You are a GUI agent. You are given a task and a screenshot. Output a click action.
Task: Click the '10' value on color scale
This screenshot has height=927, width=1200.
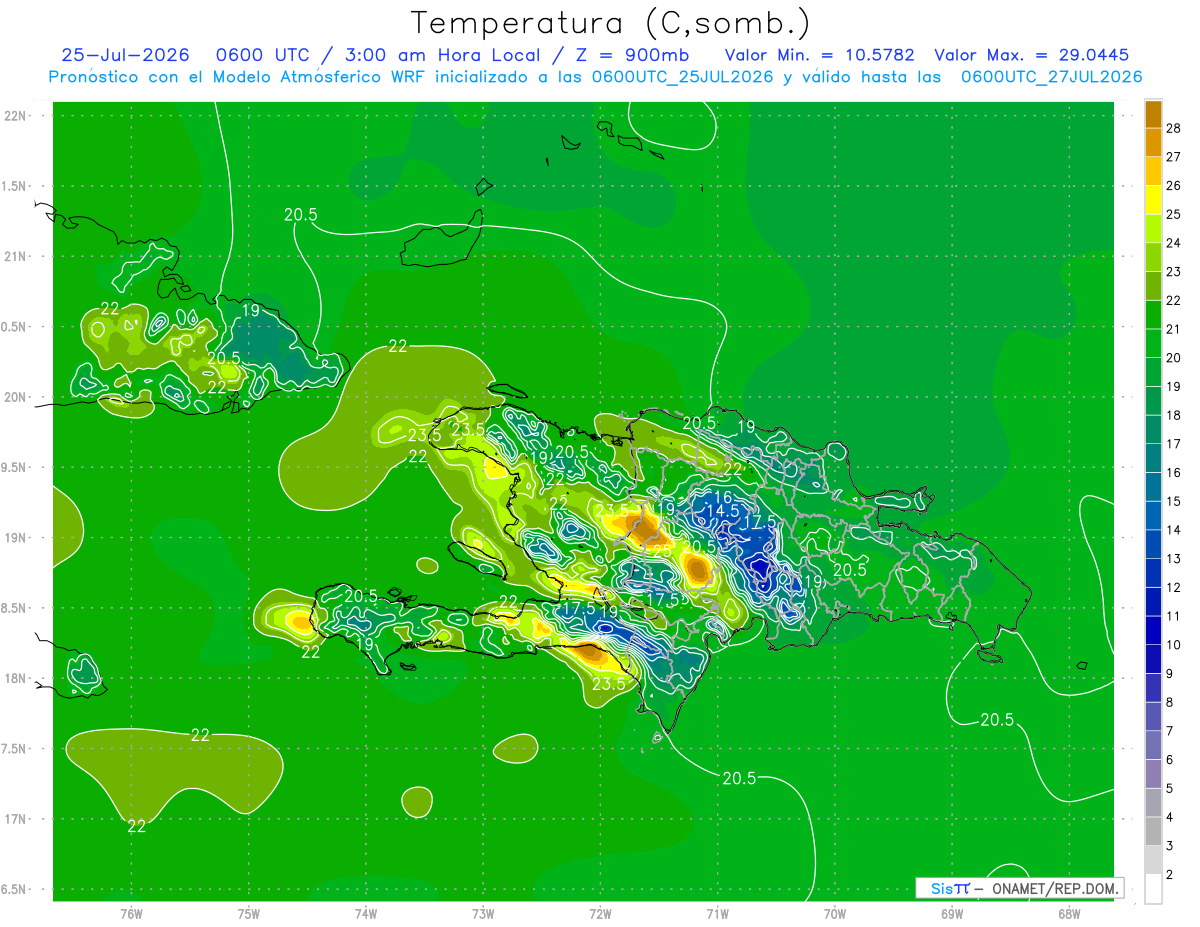pos(1174,645)
